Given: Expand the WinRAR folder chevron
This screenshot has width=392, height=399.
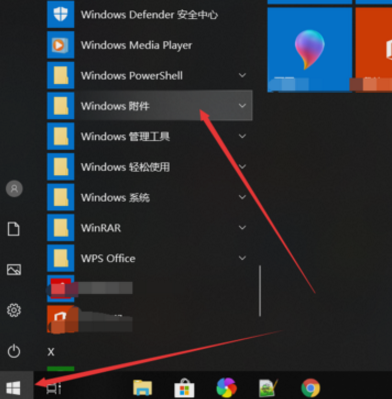Looking at the screenshot, I should point(242,228).
